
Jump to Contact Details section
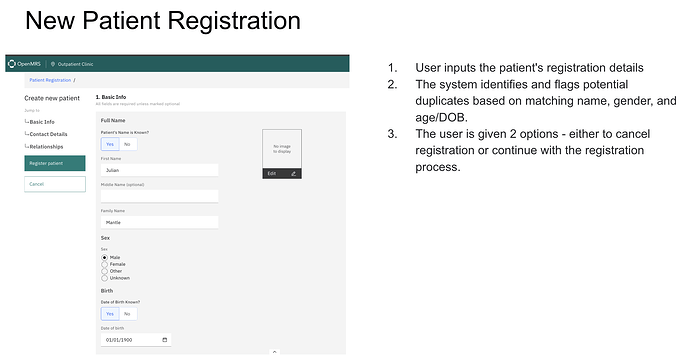(x=48, y=134)
